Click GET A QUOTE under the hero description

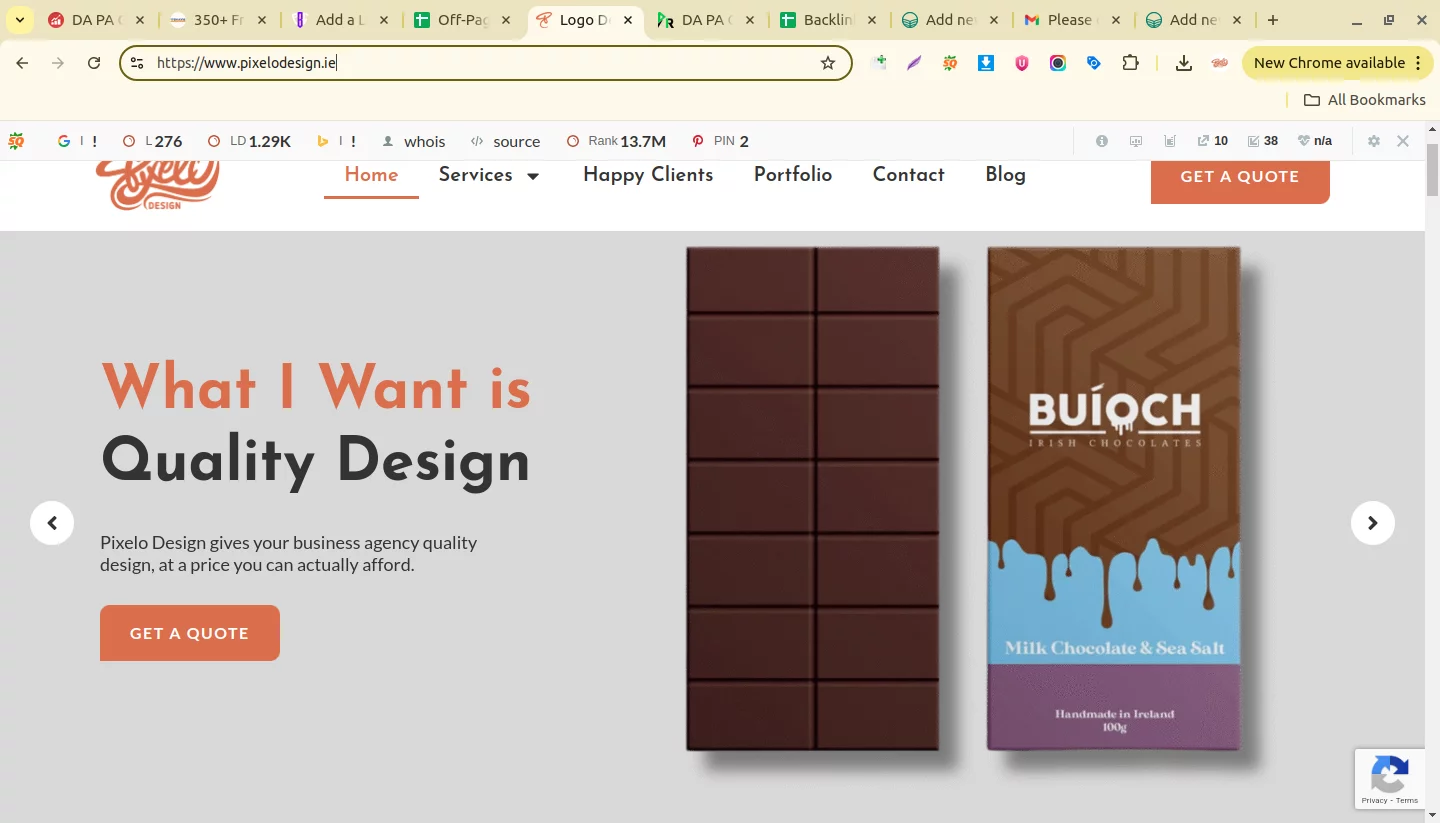(x=190, y=633)
